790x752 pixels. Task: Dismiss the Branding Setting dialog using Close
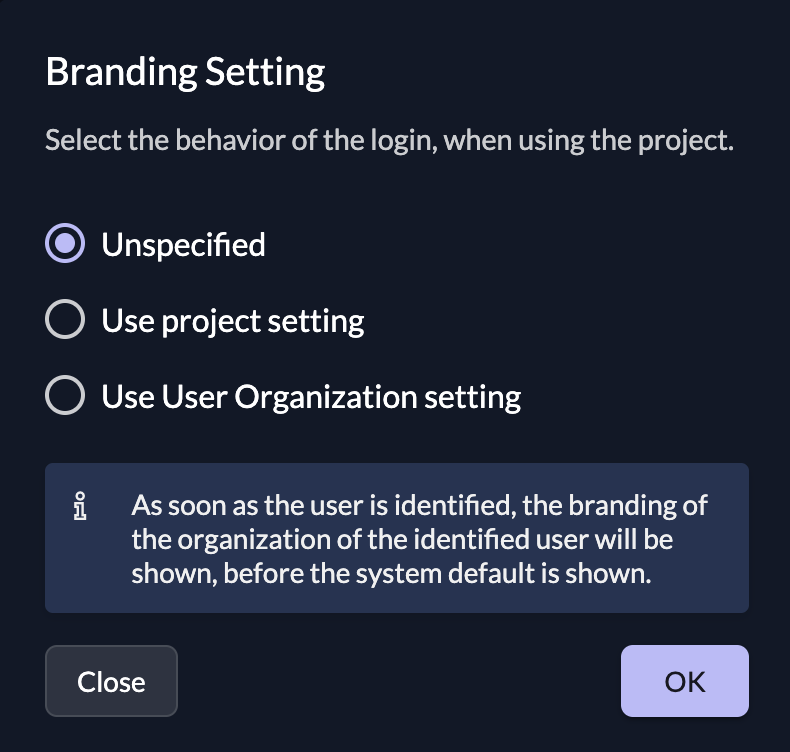point(111,681)
